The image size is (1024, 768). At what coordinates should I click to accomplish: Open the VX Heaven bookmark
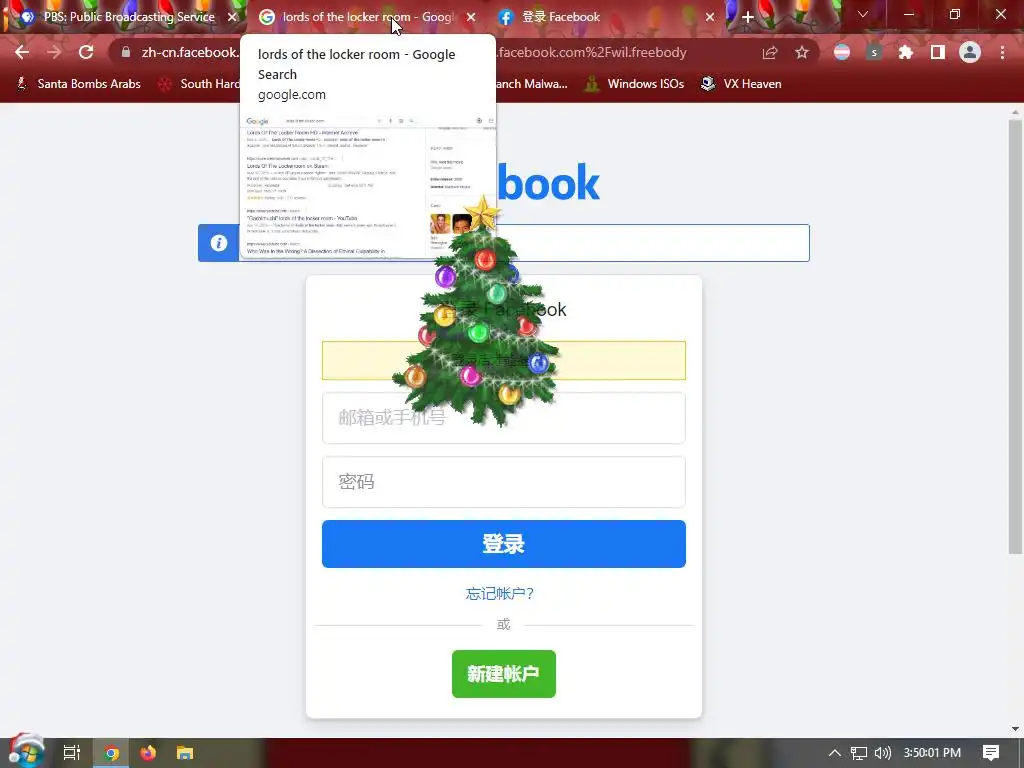point(741,84)
